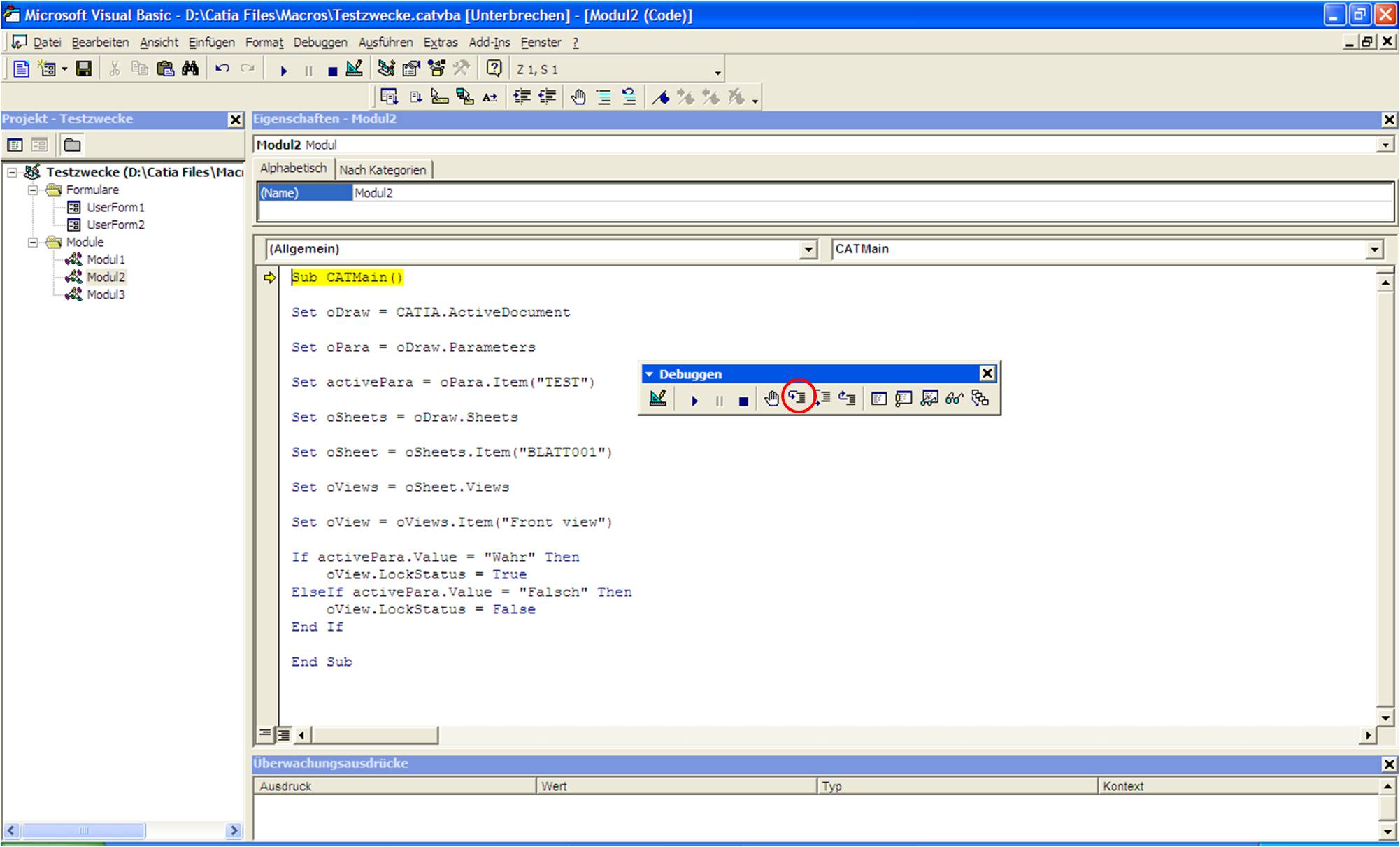Click View host application icon in toolbar

pos(21,69)
